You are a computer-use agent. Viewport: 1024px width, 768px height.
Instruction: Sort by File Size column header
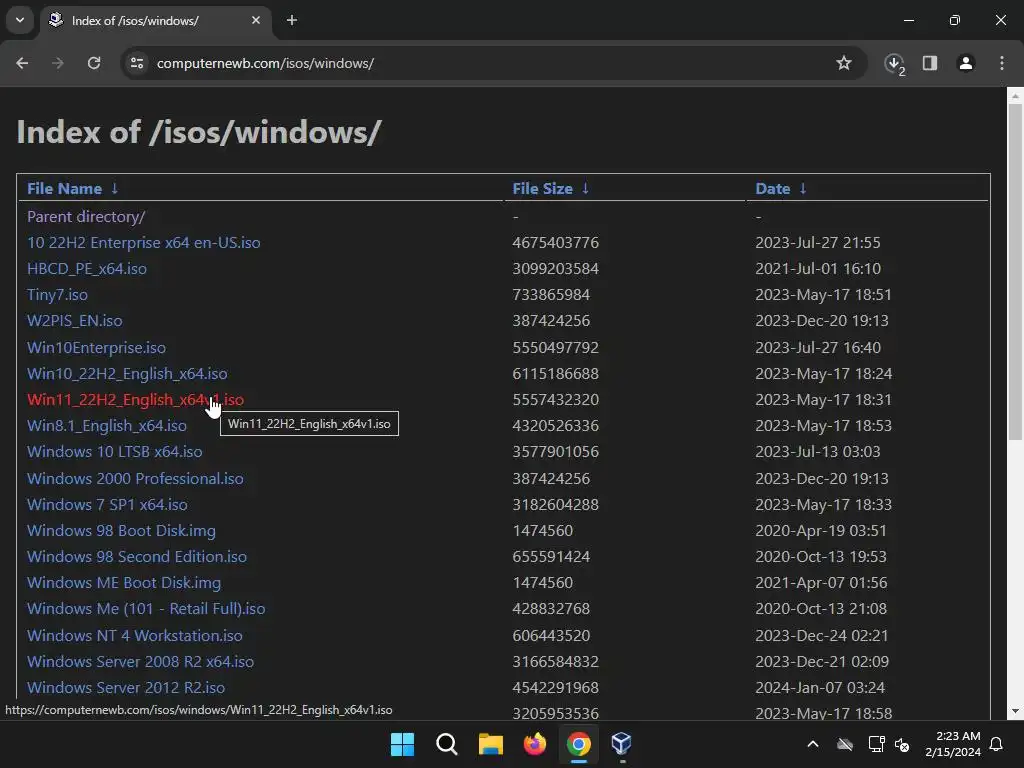[542, 189]
